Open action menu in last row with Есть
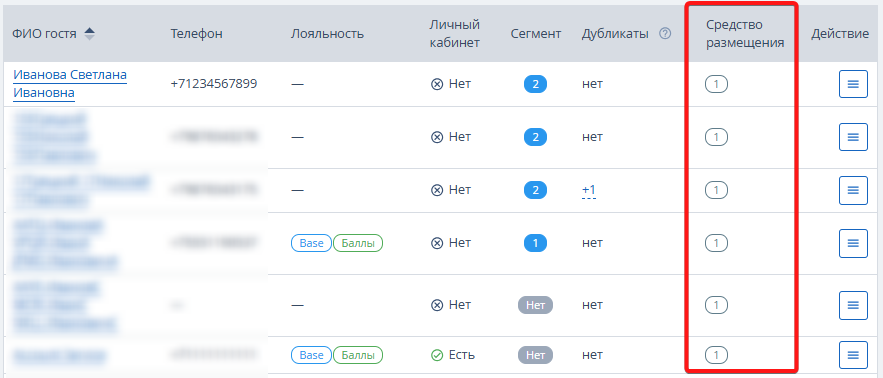Viewport: 883px width, 378px height. 853,355
